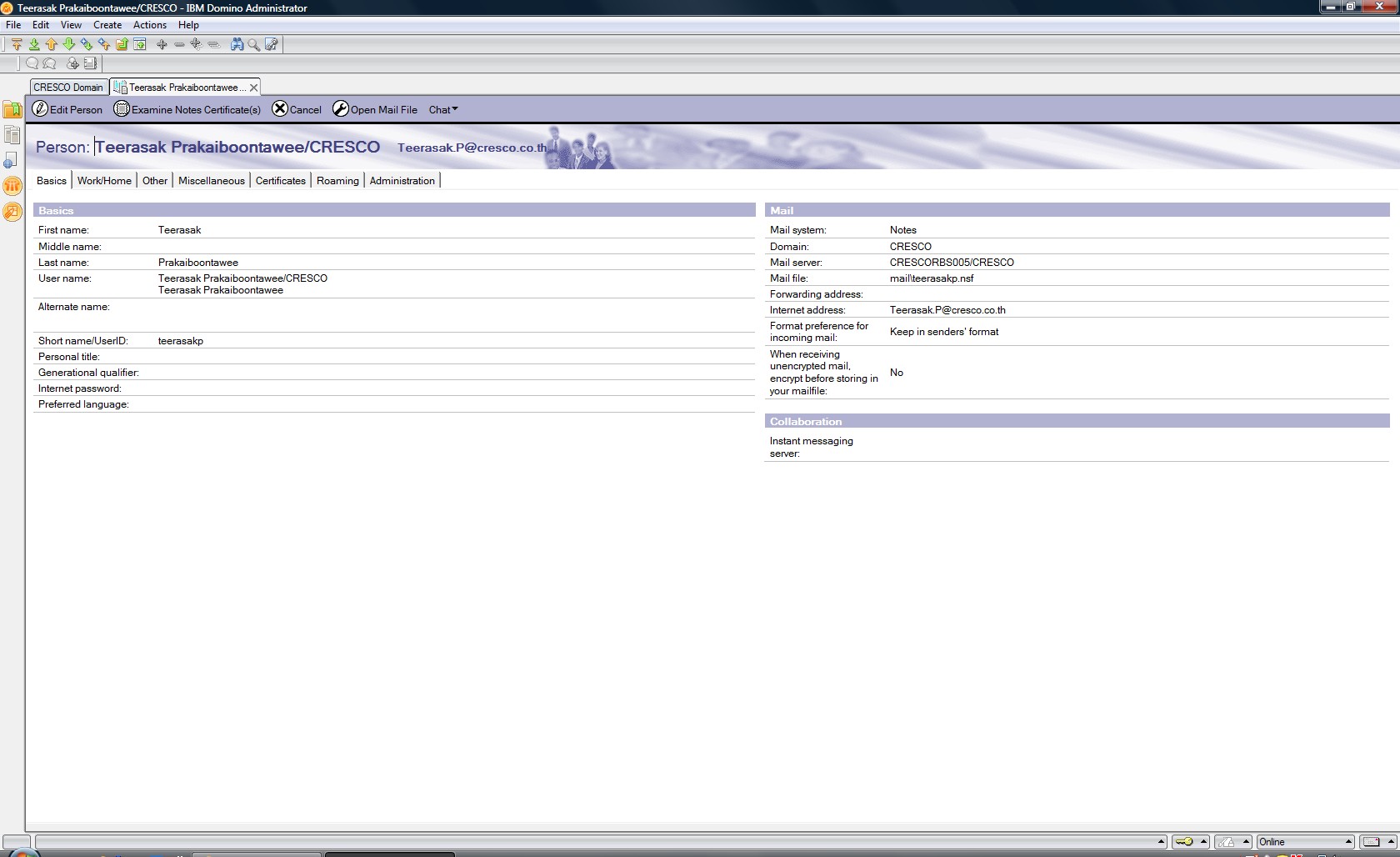Viewport: 1400px width, 857px height.
Task: Switch to the Other tab
Action: [x=155, y=181]
